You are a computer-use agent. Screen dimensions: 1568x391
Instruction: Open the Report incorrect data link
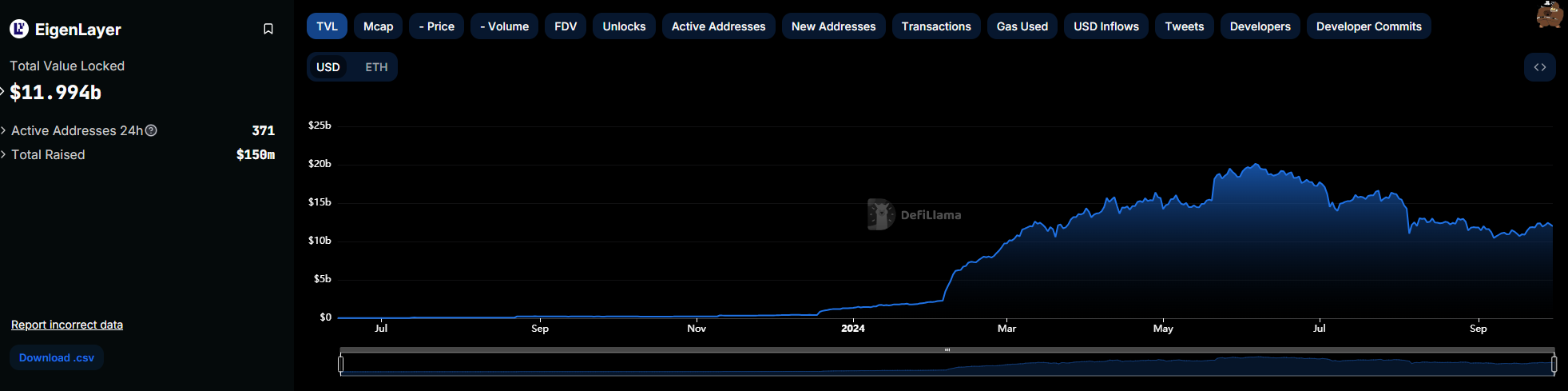[67, 325]
